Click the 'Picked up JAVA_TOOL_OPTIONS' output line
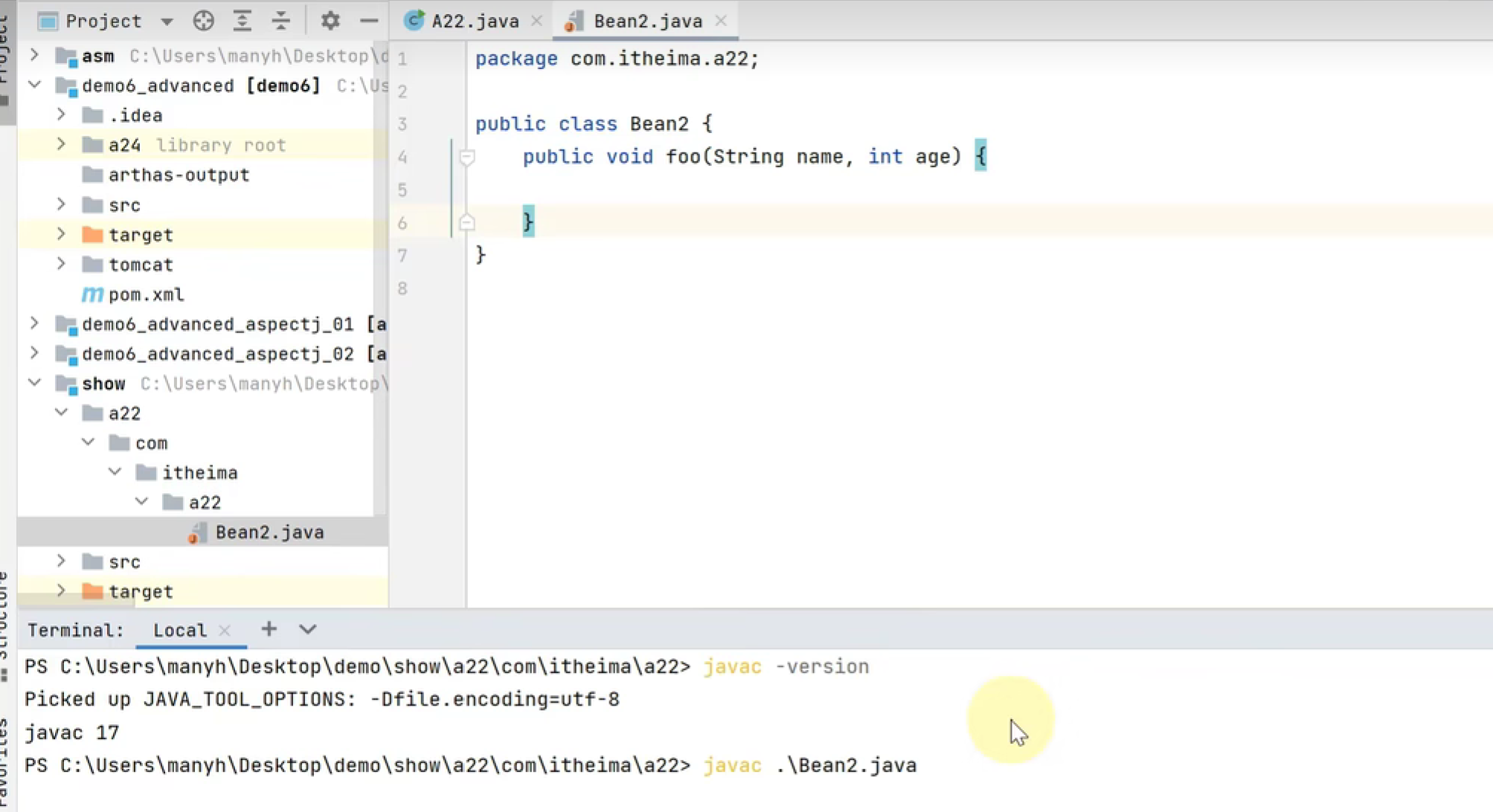Viewport: 1493px width, 812px height. coord(321,699)
